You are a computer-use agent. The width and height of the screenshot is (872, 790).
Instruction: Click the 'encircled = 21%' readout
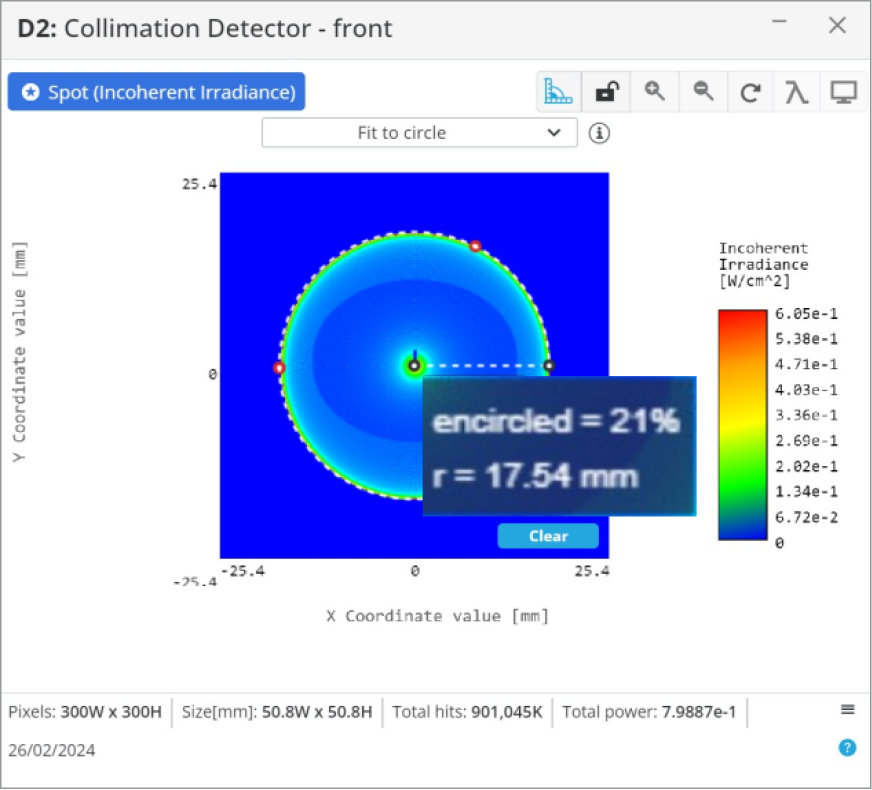point(556,421)
